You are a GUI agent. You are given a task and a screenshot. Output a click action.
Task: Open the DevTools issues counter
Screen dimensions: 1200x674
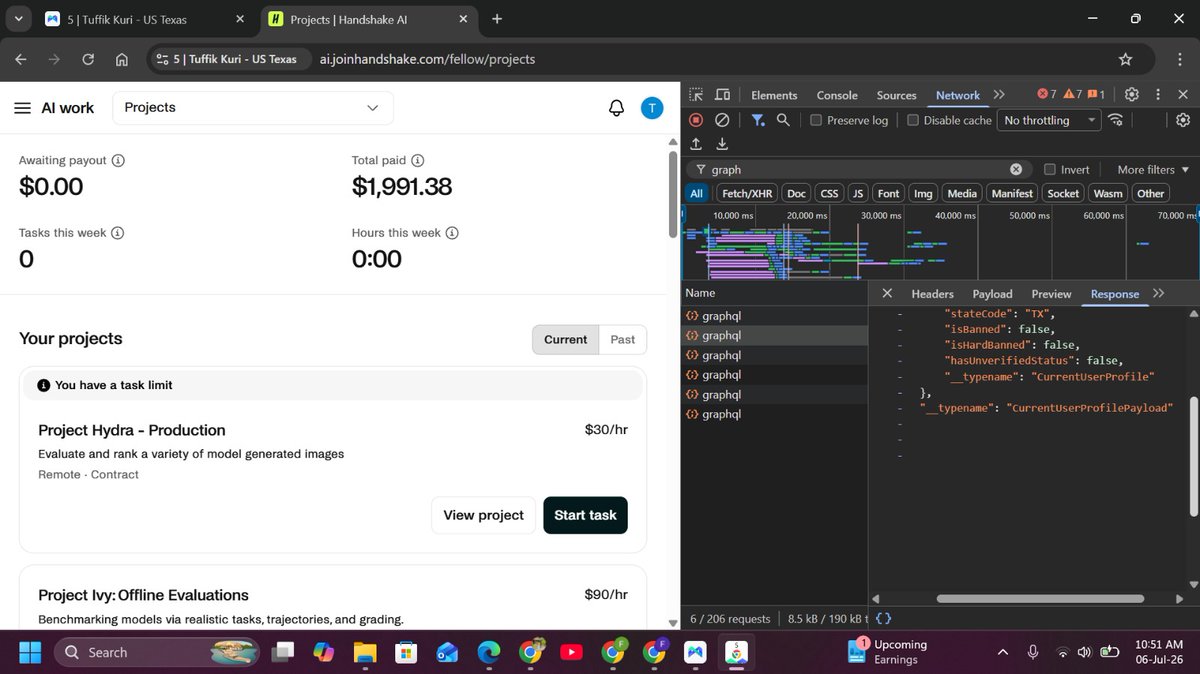click(x=1096, y=94)
